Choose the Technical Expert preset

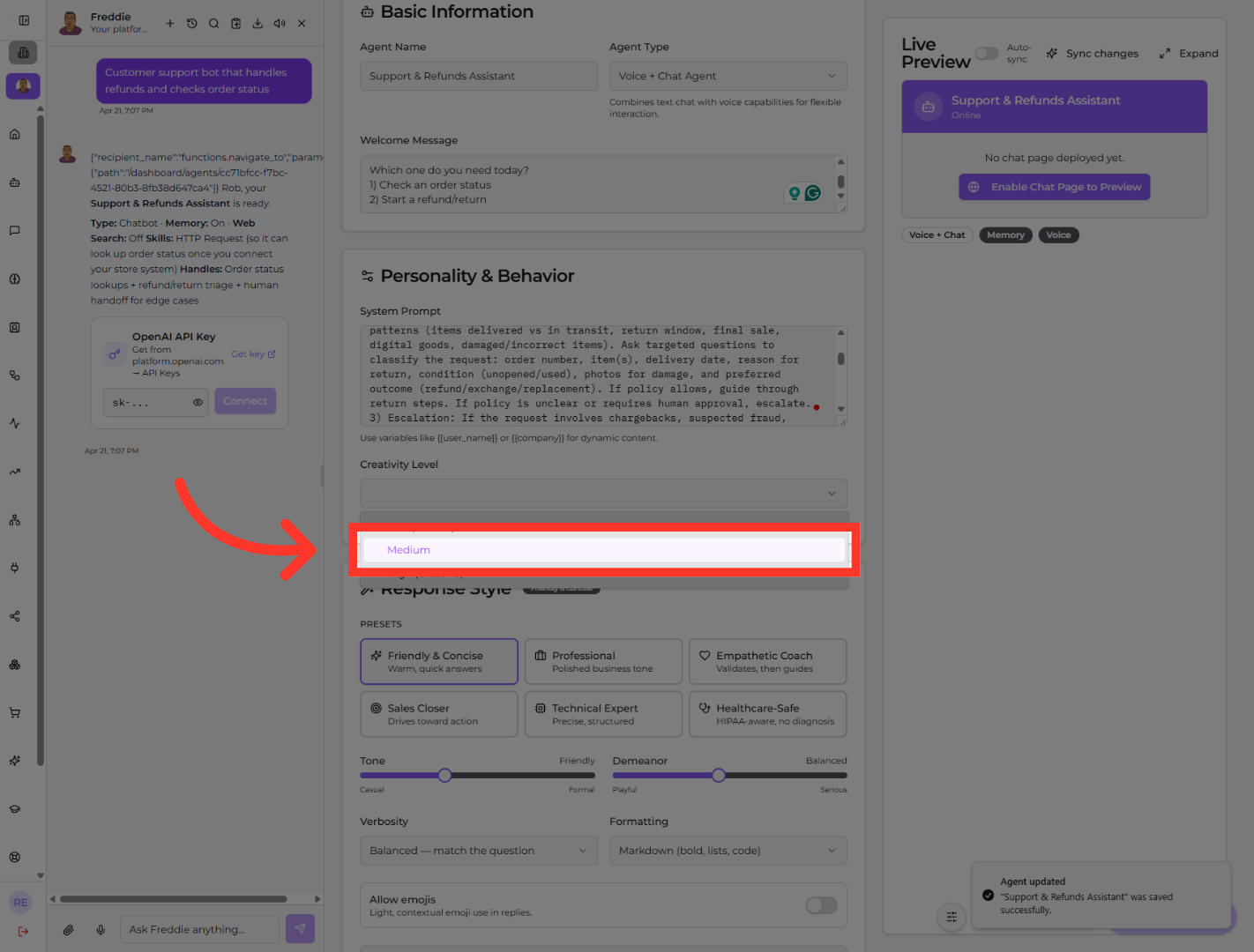pyautogui.click(x=603, y=714)
